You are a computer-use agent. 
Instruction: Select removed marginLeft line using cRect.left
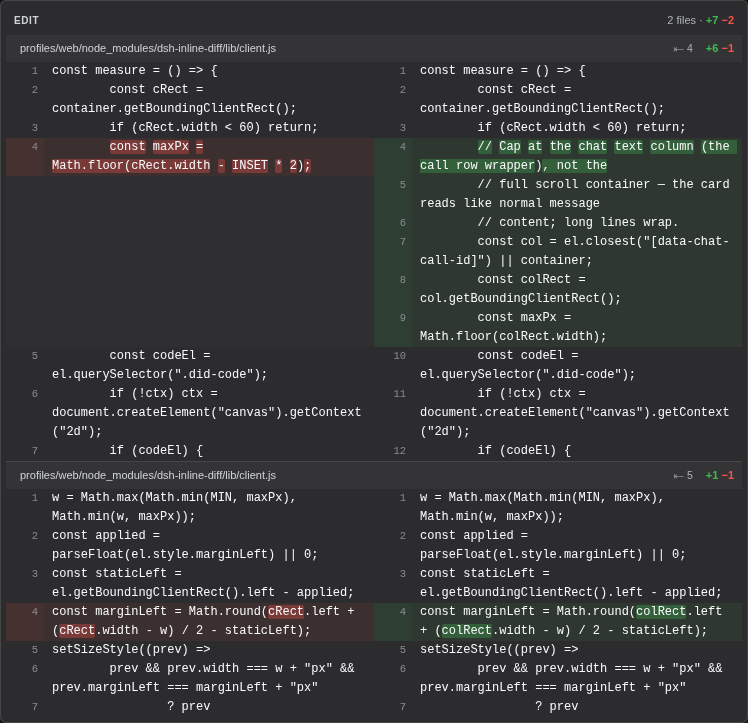tap(190, 621)
